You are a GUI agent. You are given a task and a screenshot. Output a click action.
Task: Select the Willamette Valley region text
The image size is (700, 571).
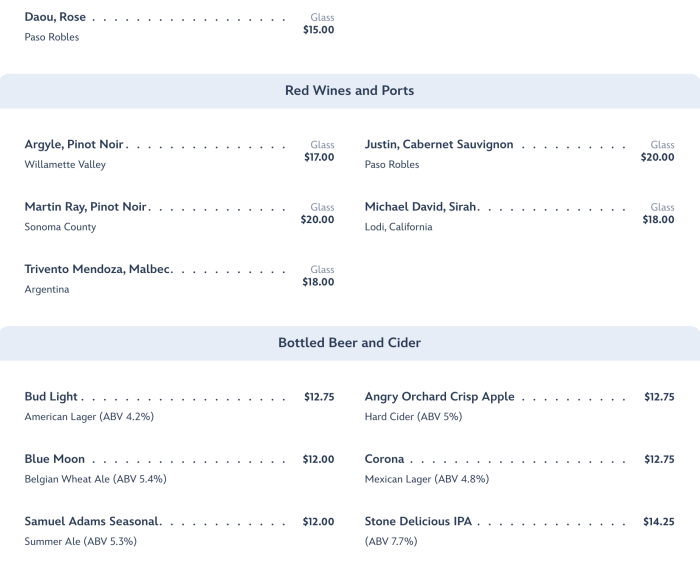[65, 165]
